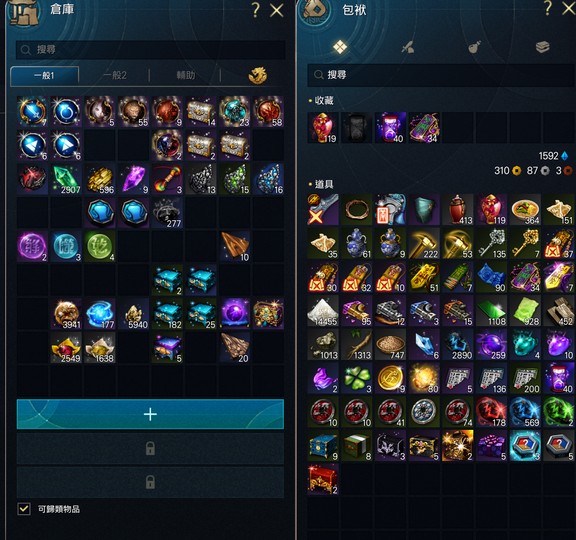Open the potion filter tab icon in bag
Viewport: 576px width, 540px height.
point(475,47)
